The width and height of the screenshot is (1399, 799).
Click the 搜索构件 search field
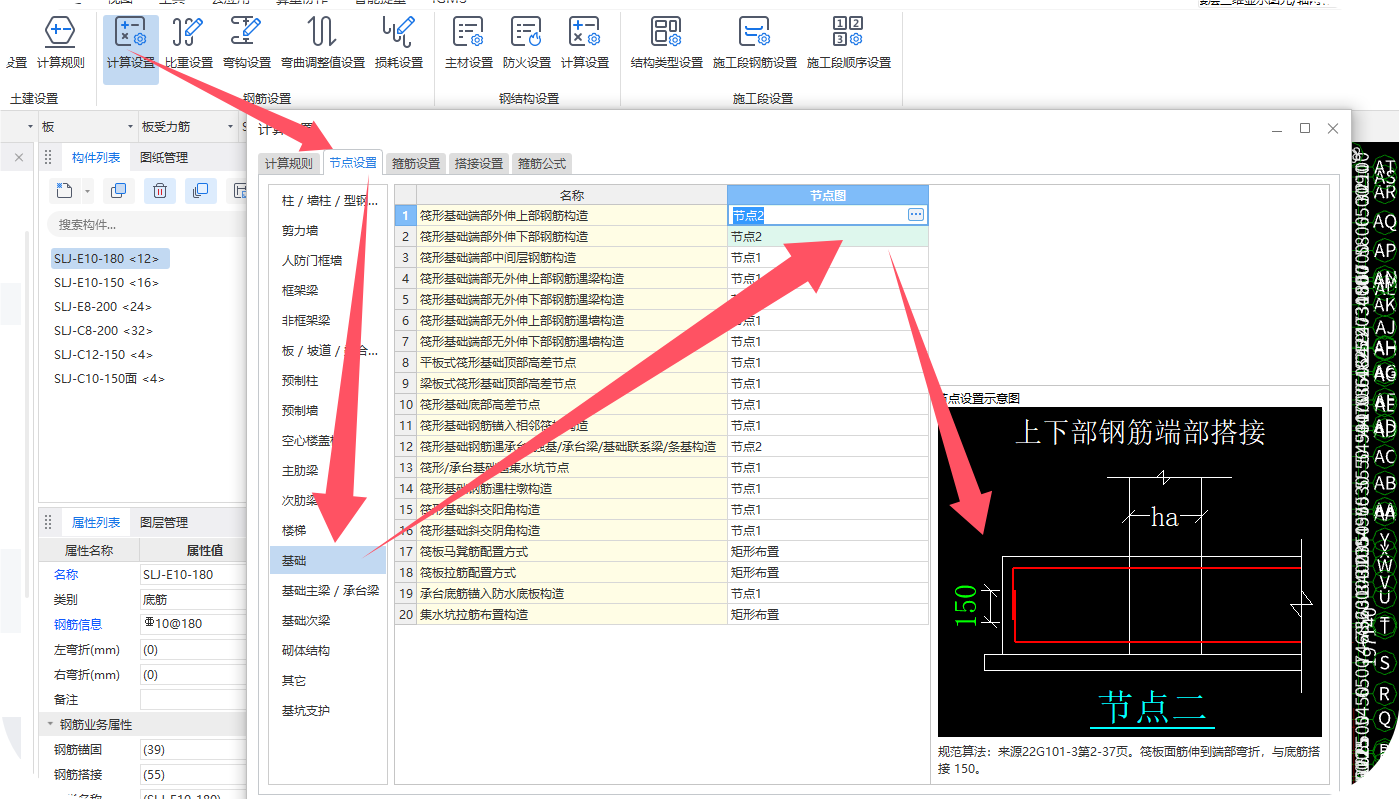point(145,224)
